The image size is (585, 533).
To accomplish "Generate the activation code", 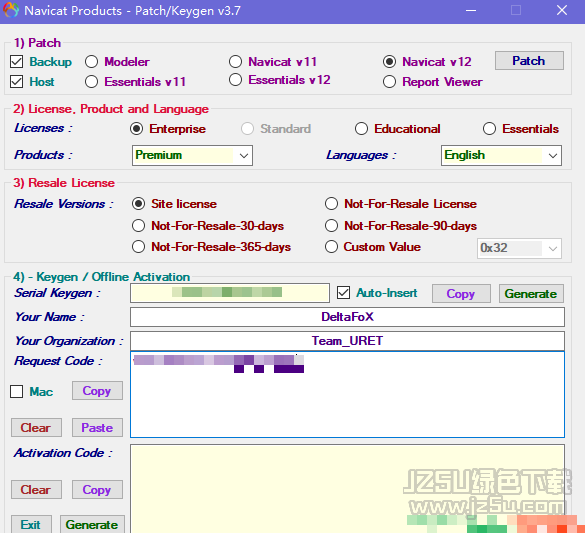I will (92, 524).
